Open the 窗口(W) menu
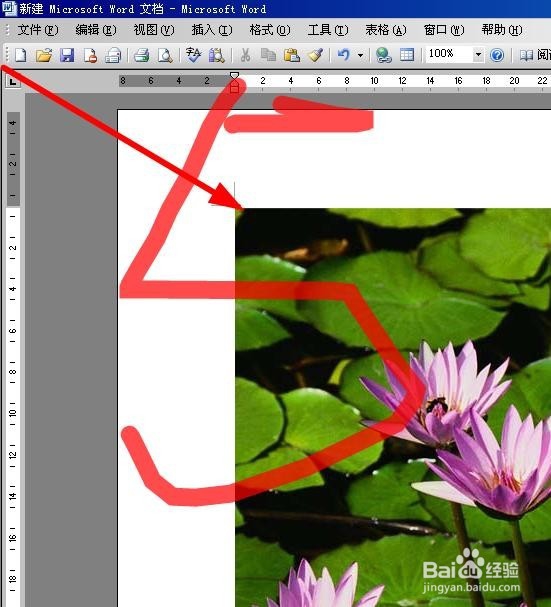This screenshot has height=607, width=551. tap(444, 30)
